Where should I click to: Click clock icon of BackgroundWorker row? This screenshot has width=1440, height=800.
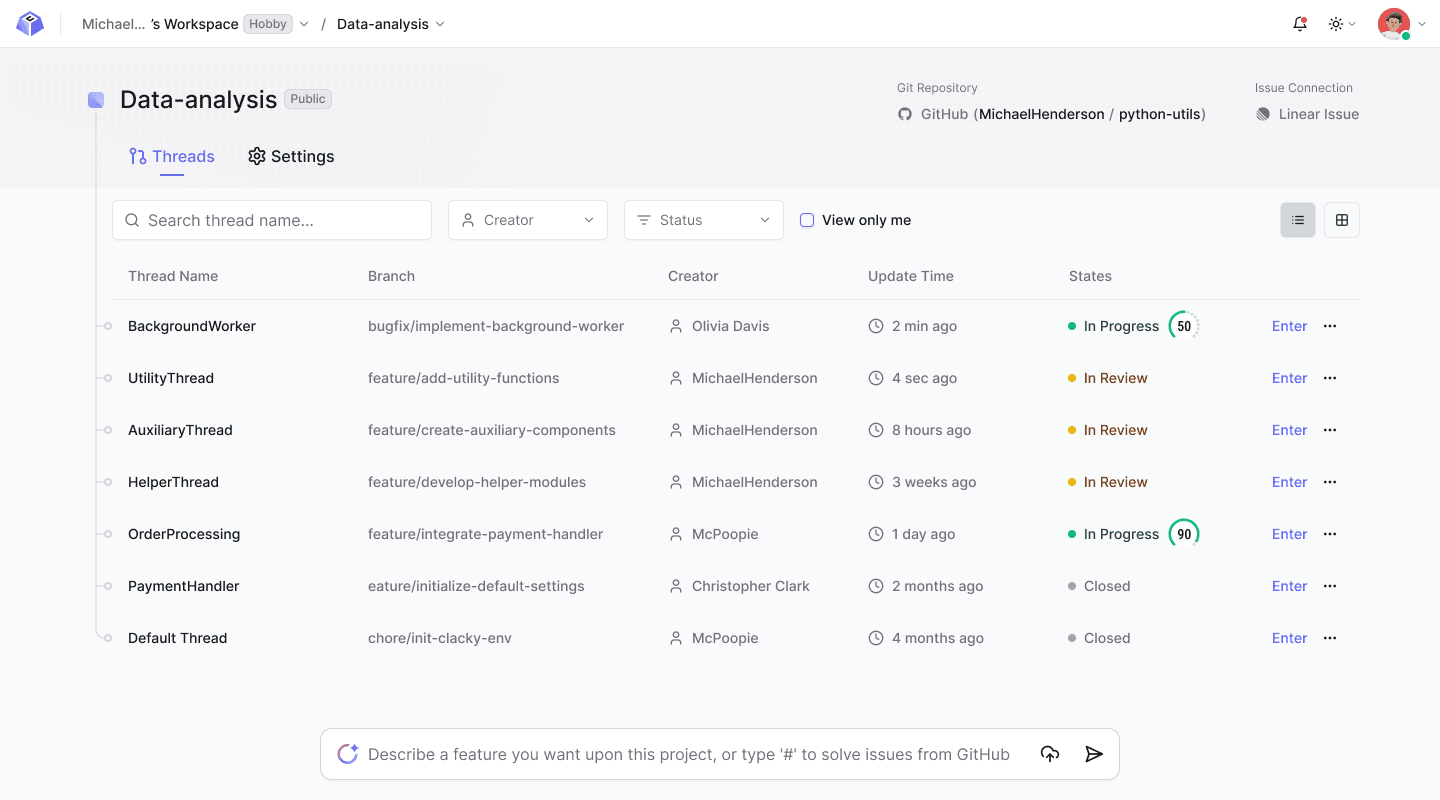click(x=876, y=326)
